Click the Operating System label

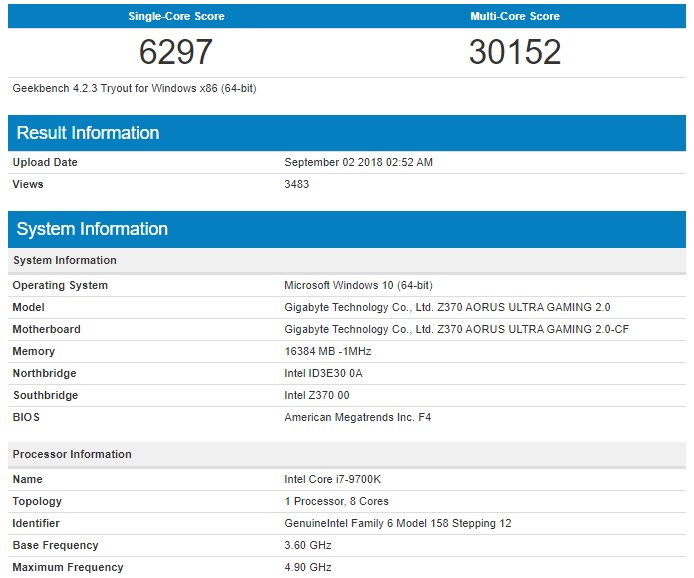(60, 285)
